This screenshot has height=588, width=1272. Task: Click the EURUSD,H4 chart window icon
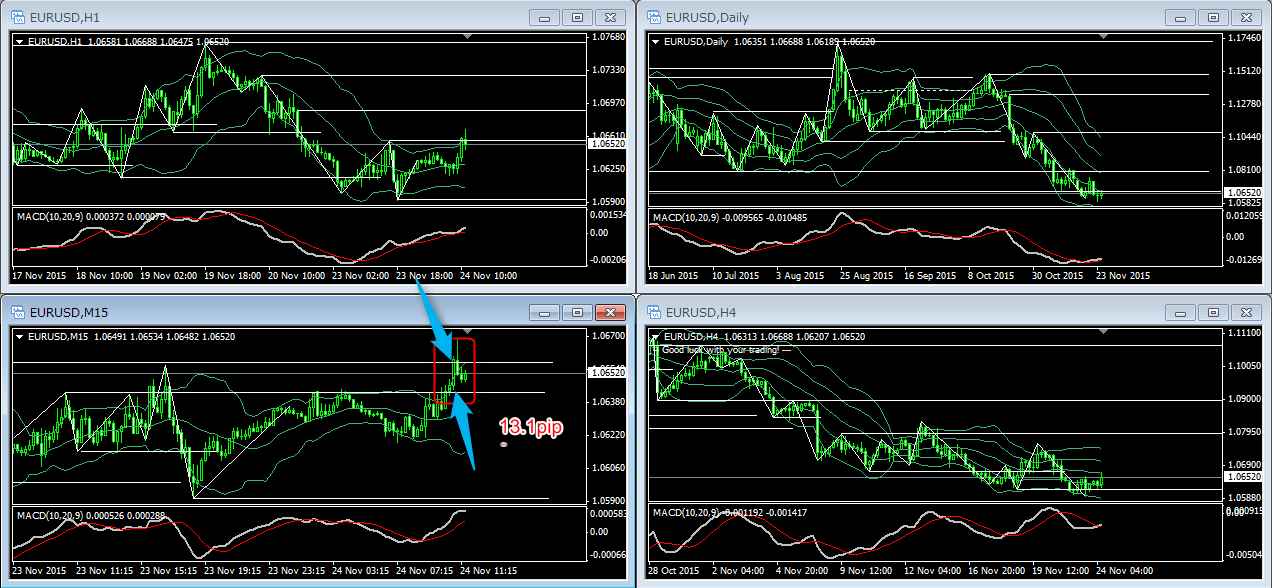click(654, 313)
